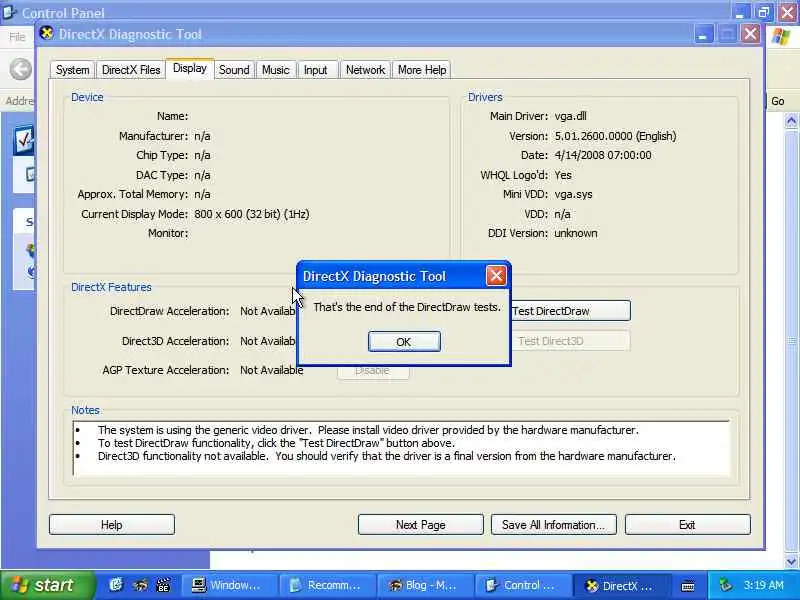The width and height of the screenshot is (800, 600).
Task: Click DDI Version value unknown
Action: click(576, 233)
